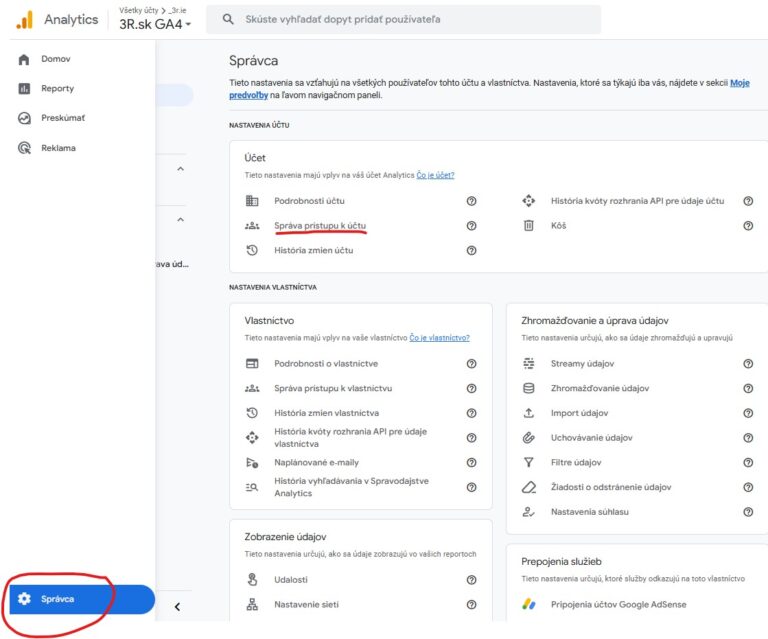Go to Domov in the left menu
Viewport: 768px width, 639px height.
56,59
